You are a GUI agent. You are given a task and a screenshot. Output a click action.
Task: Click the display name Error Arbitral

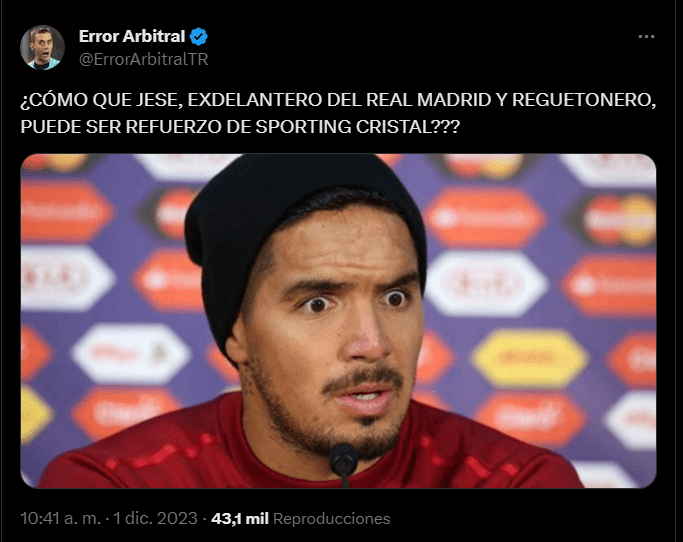(x=132, y=37)
